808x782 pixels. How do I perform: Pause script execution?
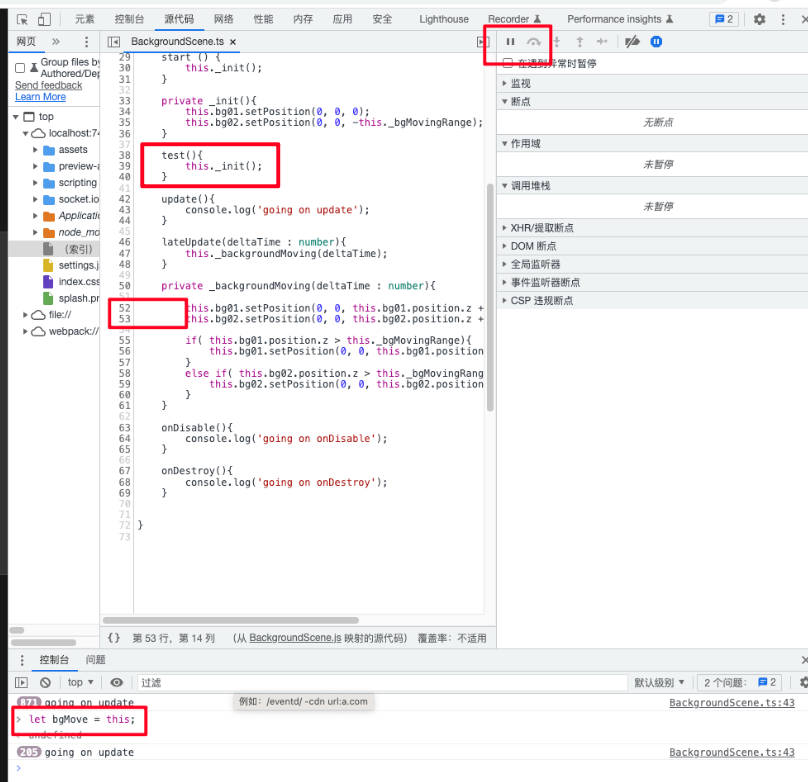(x=510, y=42)
